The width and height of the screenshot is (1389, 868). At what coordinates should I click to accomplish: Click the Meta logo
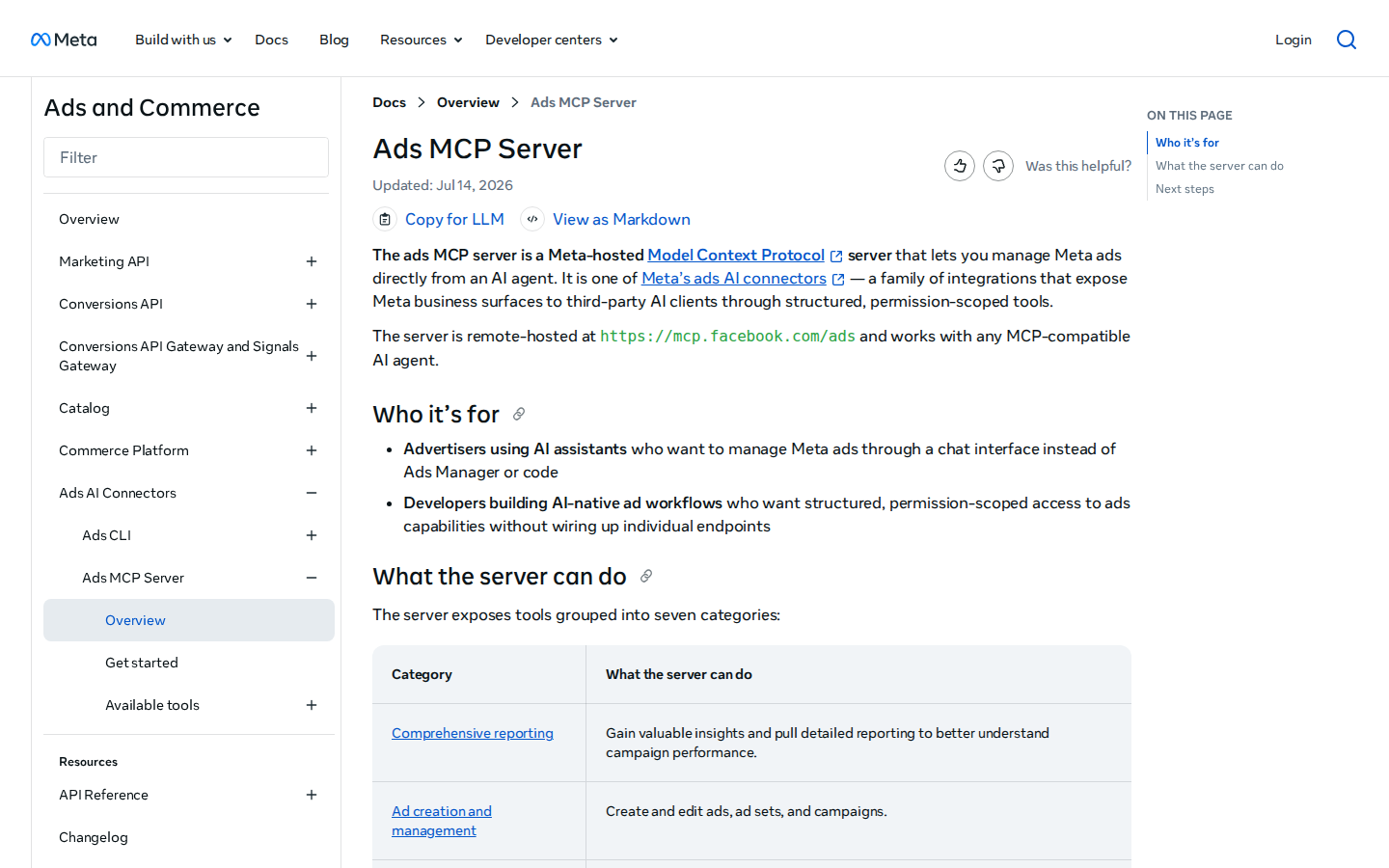[64, 40]
